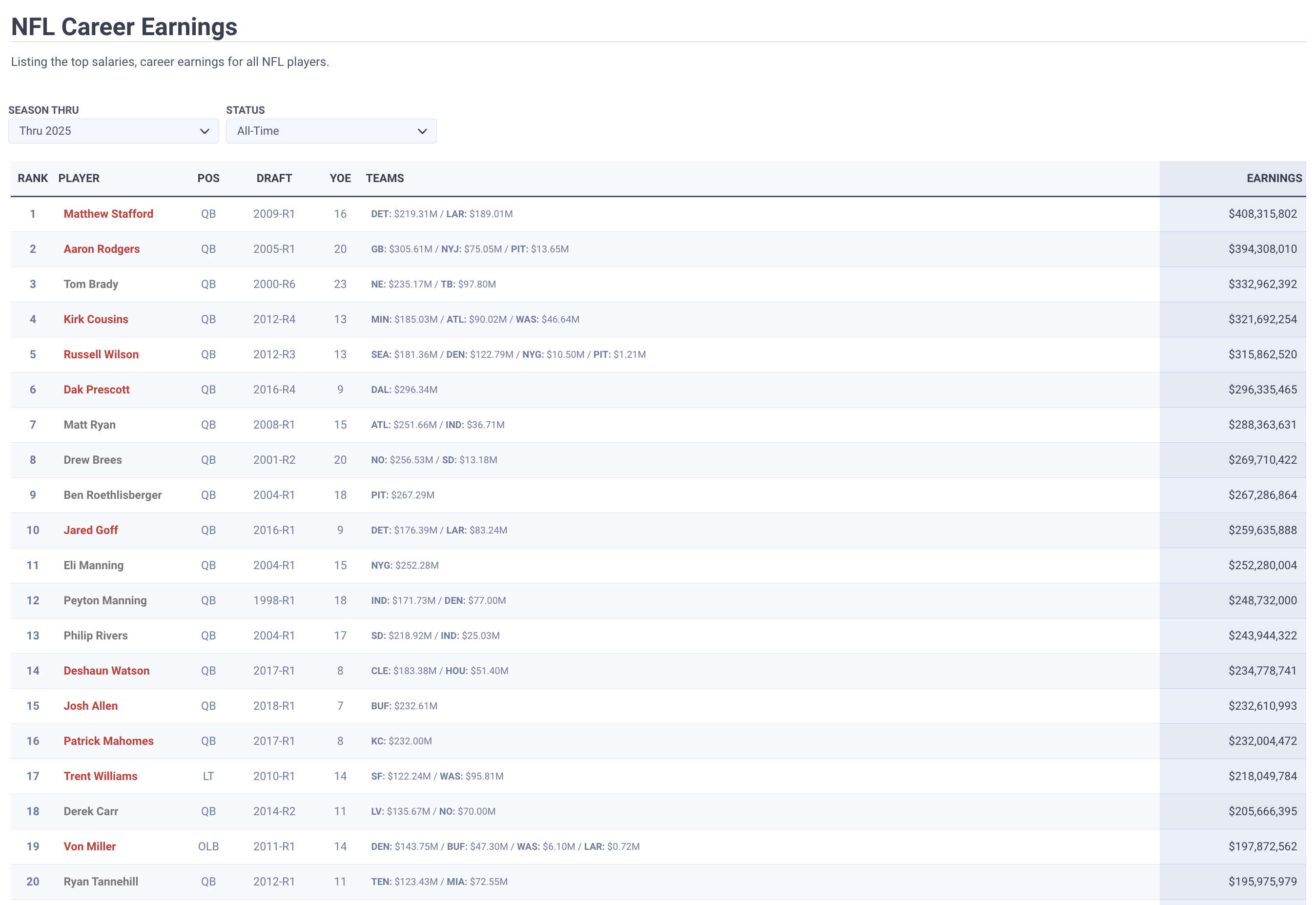Sort by the Draft column header
Image resolution: width=1316 pixels, height=905 pixels.
[x=274, y=178]
